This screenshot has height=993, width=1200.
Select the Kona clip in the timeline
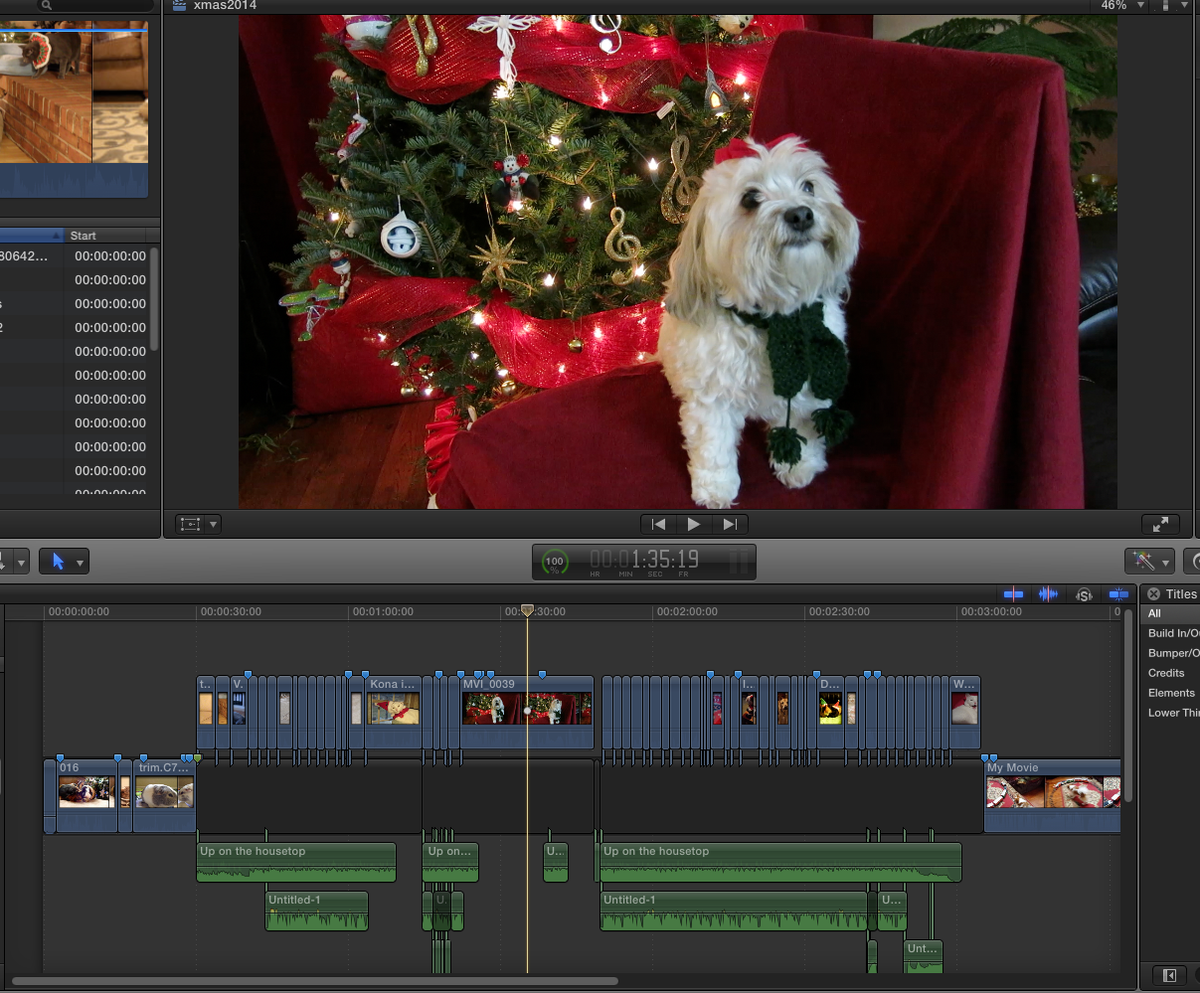coord(393,711)
